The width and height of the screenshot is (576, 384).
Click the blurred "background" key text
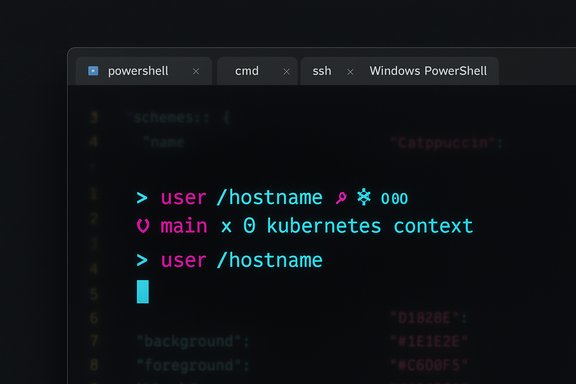click(193, 341)
